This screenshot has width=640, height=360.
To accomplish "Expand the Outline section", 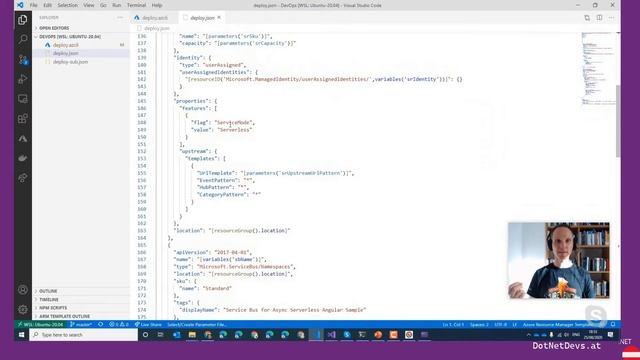I will pyautogui.click(x=81, y=291).
